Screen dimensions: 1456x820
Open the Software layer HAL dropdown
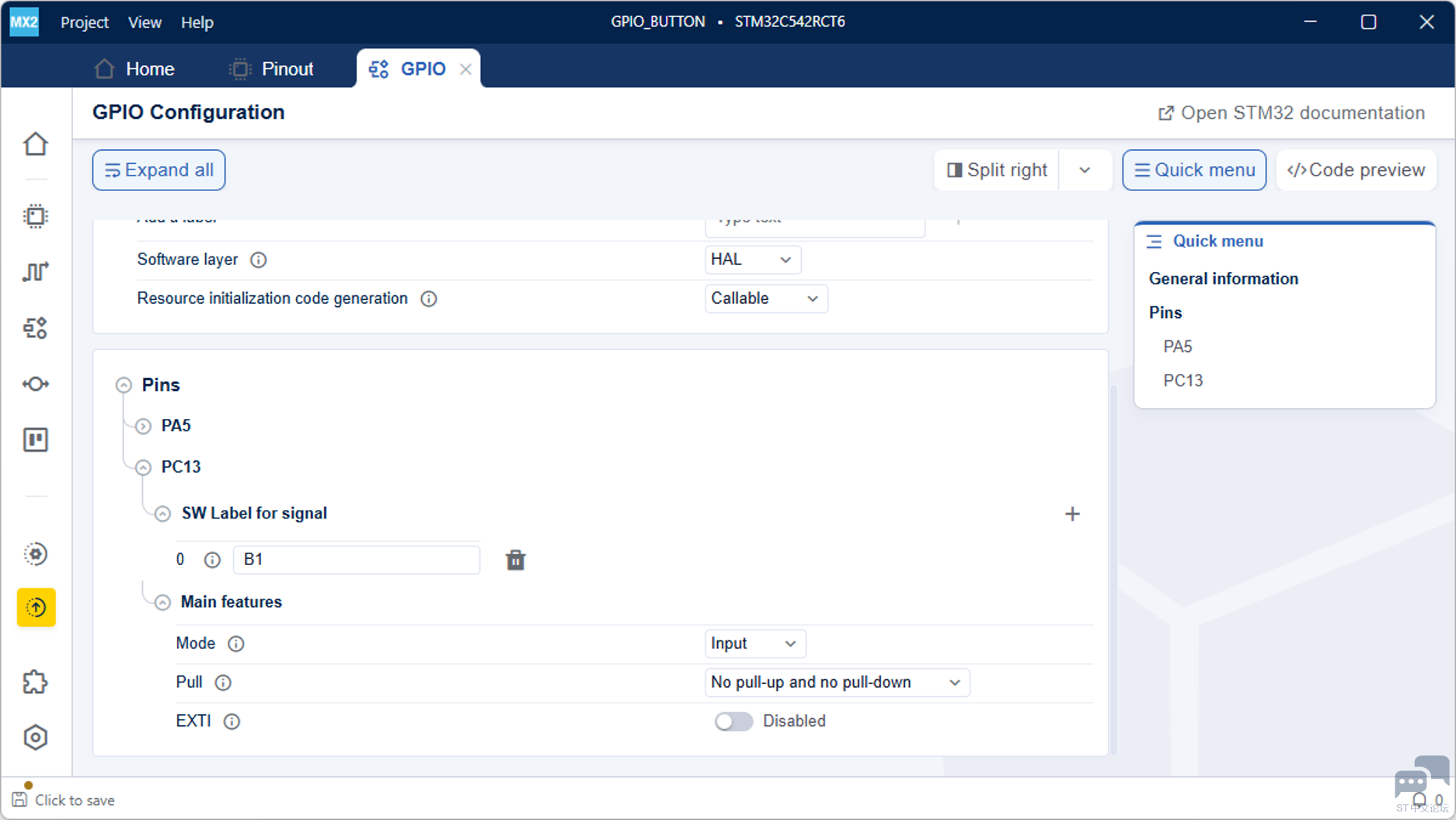[752, 260]
